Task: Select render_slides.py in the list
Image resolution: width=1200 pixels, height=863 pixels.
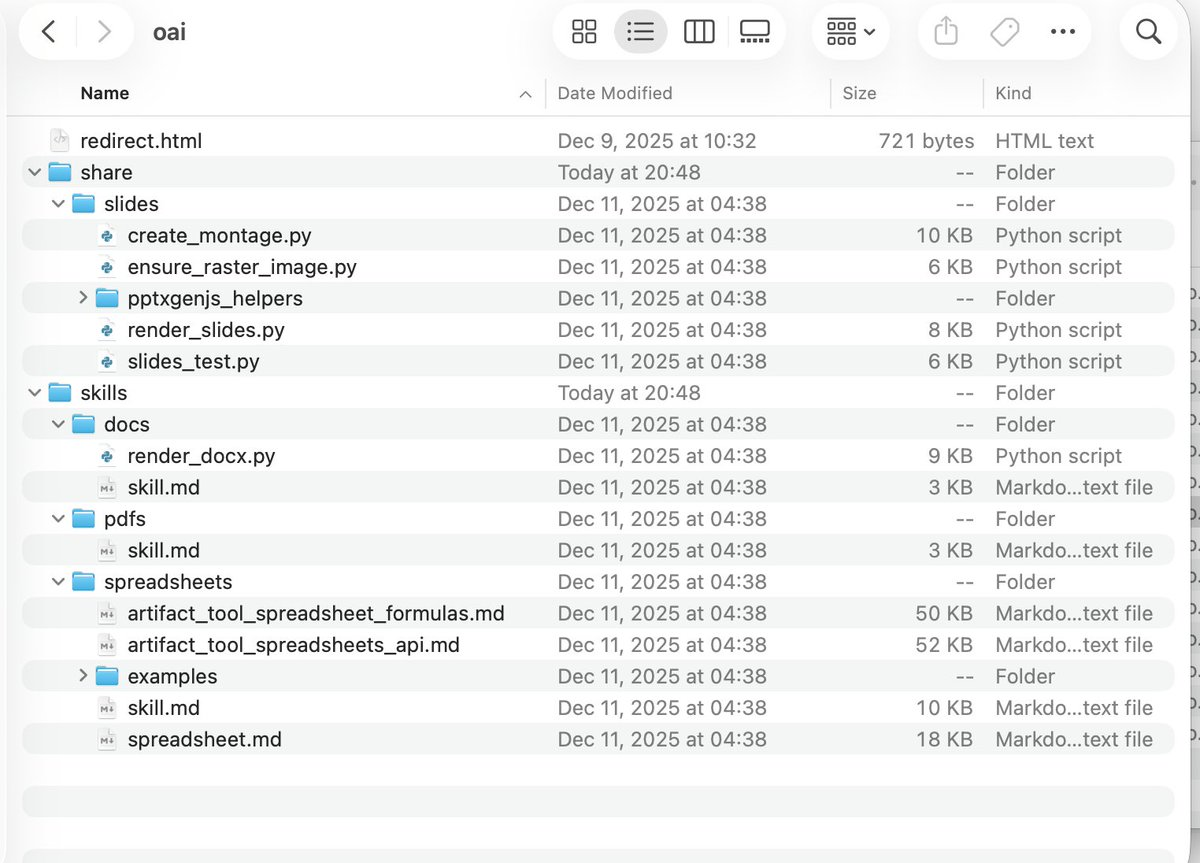Action: (206, 330)
